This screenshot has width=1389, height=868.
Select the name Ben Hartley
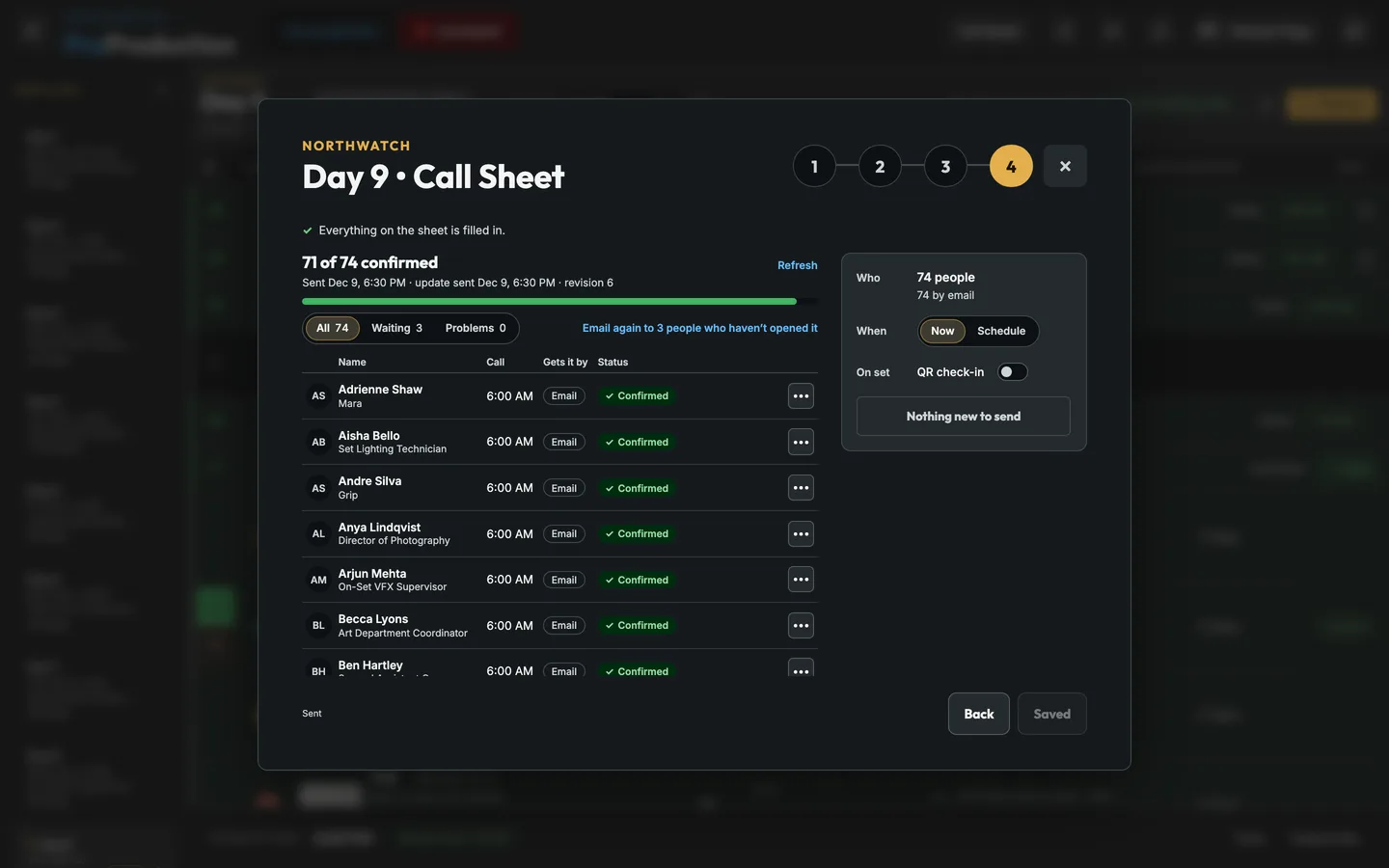click(x=370, y=665)
